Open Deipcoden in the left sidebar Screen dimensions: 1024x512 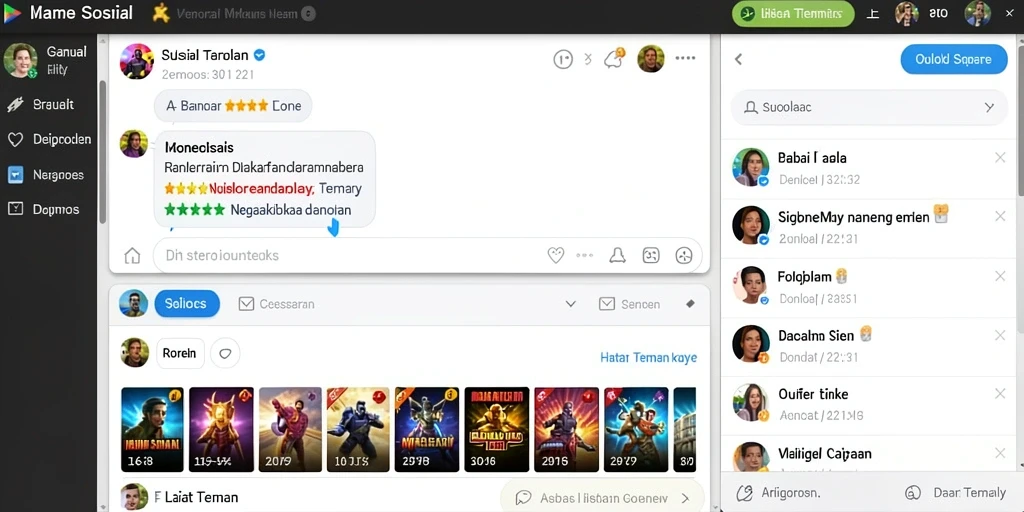pos(49,139)
